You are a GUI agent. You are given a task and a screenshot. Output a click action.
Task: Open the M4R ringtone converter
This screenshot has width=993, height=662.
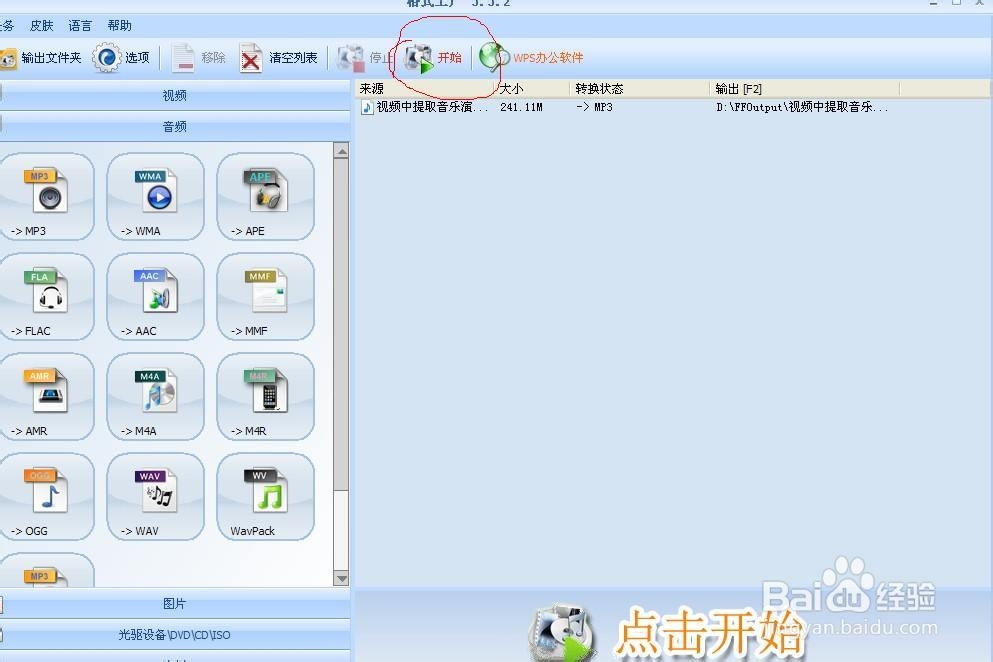point(264,397)
